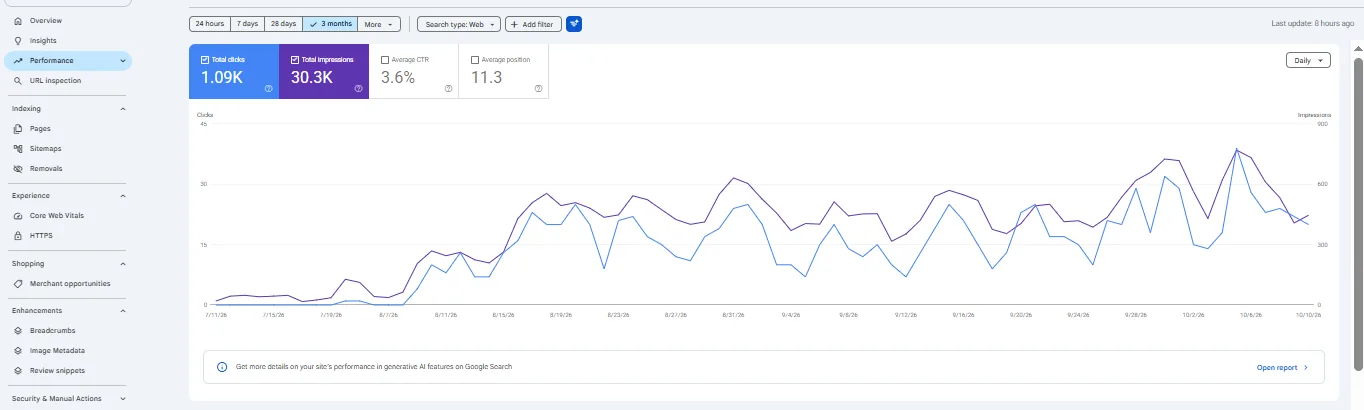Click the generative AI features banner message
The width and height of the screenshot is (1364, 410).
[373, 367]
